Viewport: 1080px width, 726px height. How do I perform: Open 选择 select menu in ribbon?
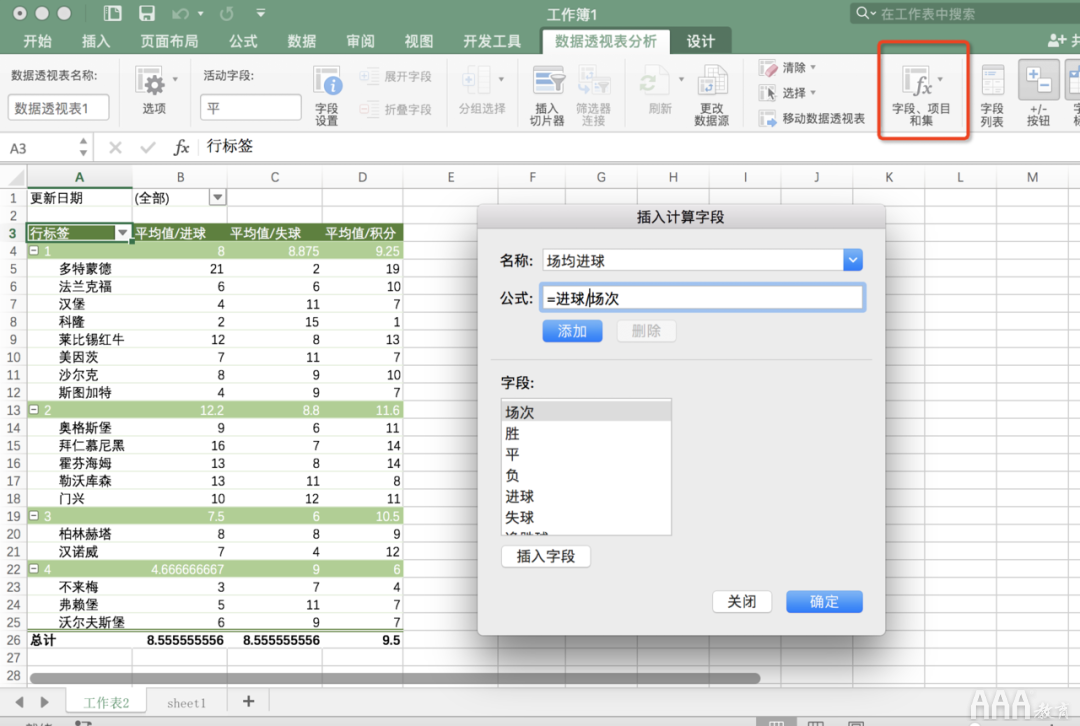tap(787, 92)
